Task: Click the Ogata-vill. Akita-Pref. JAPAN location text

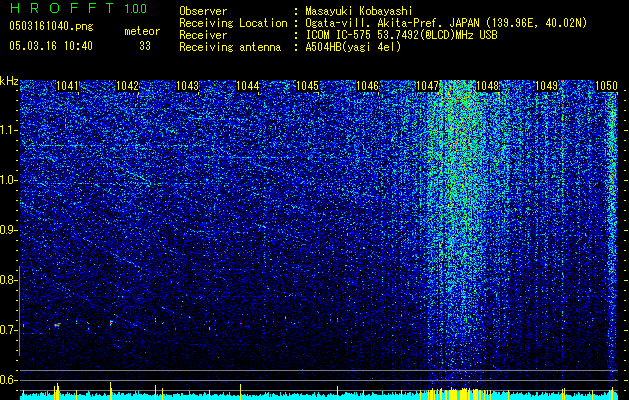Action: [x=446, y=23]
